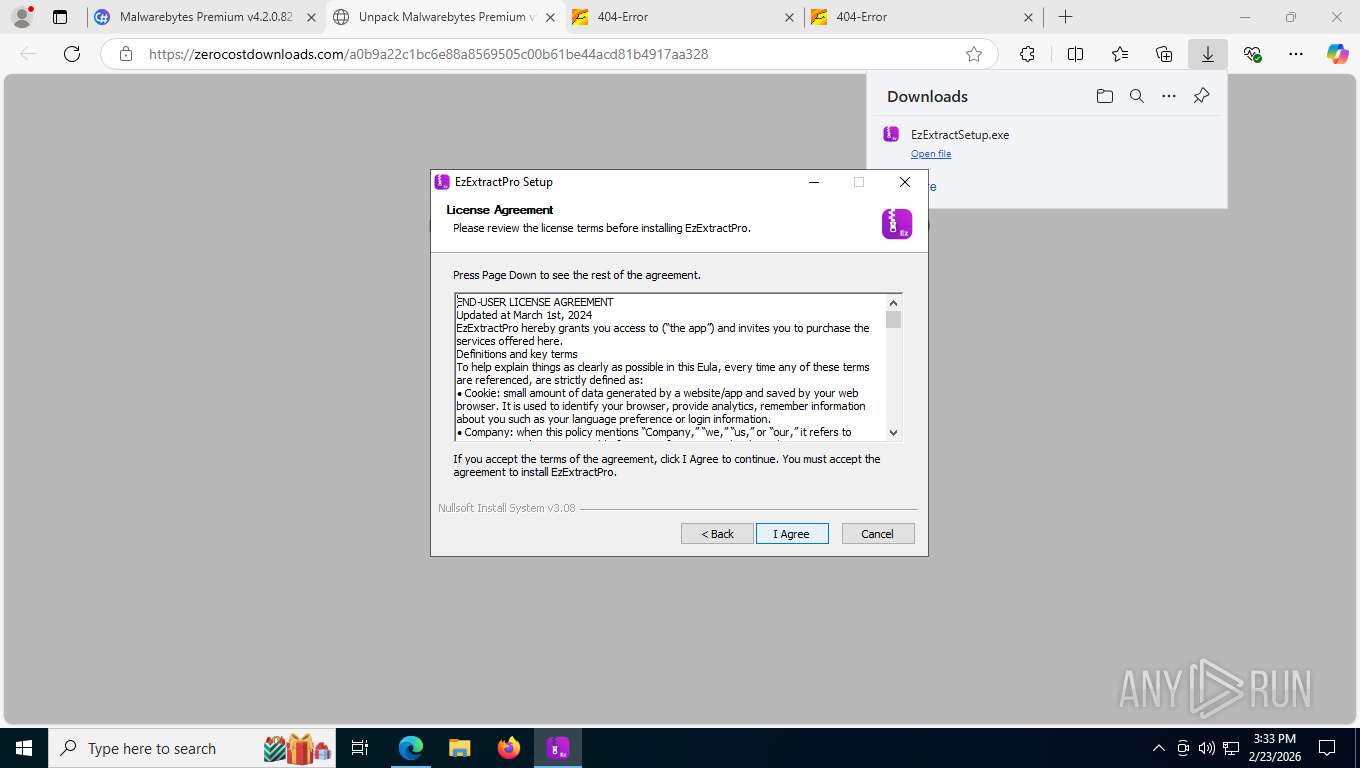Click the I Agree button
The image size is (1360, 768).
point(792,534)
